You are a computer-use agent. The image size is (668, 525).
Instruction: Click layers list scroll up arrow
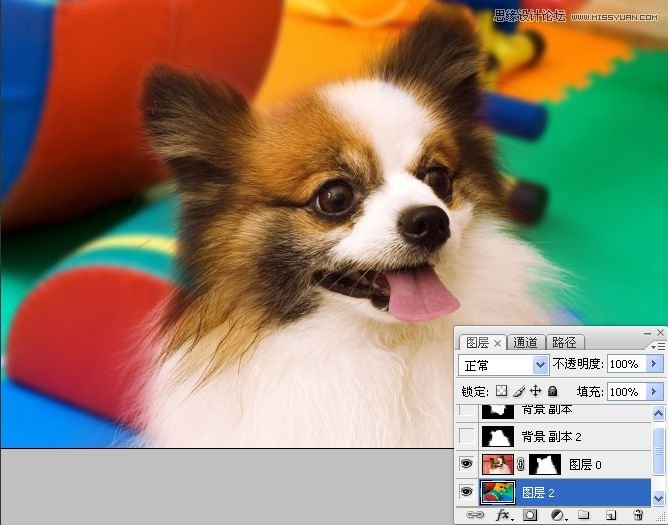pos(658,413)
